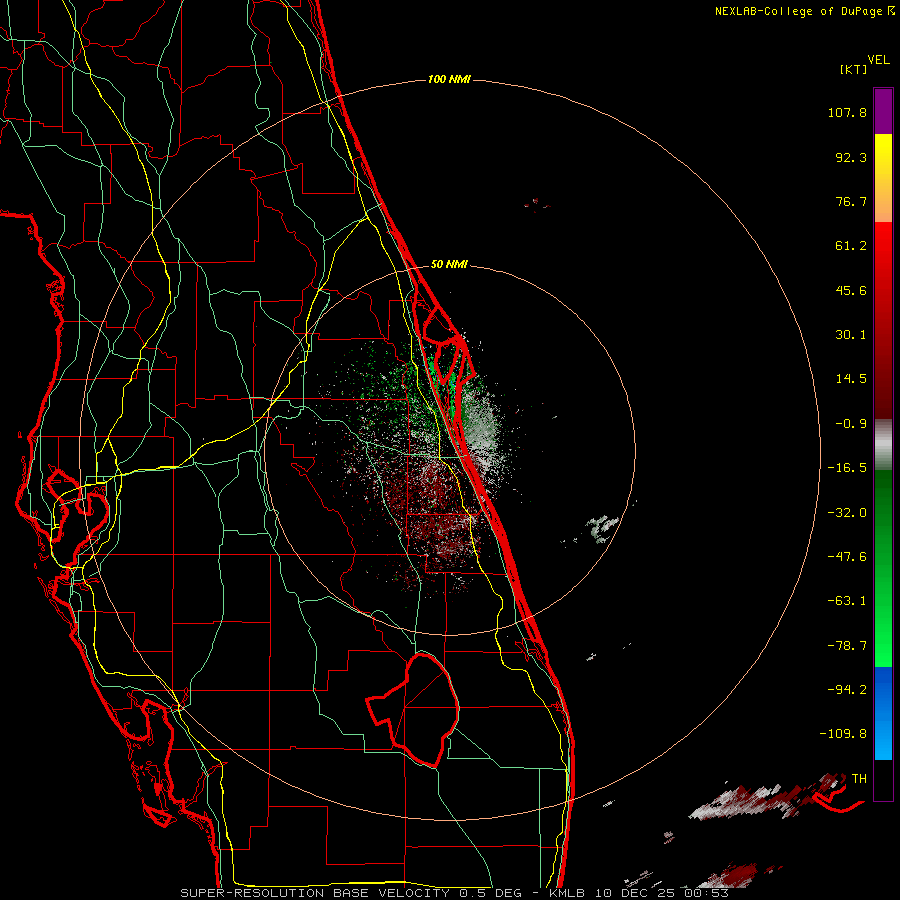The width and height of the screenshot is (900, 900).
Task: Click the -94.2 legend value
Action: tap(847, 689)
